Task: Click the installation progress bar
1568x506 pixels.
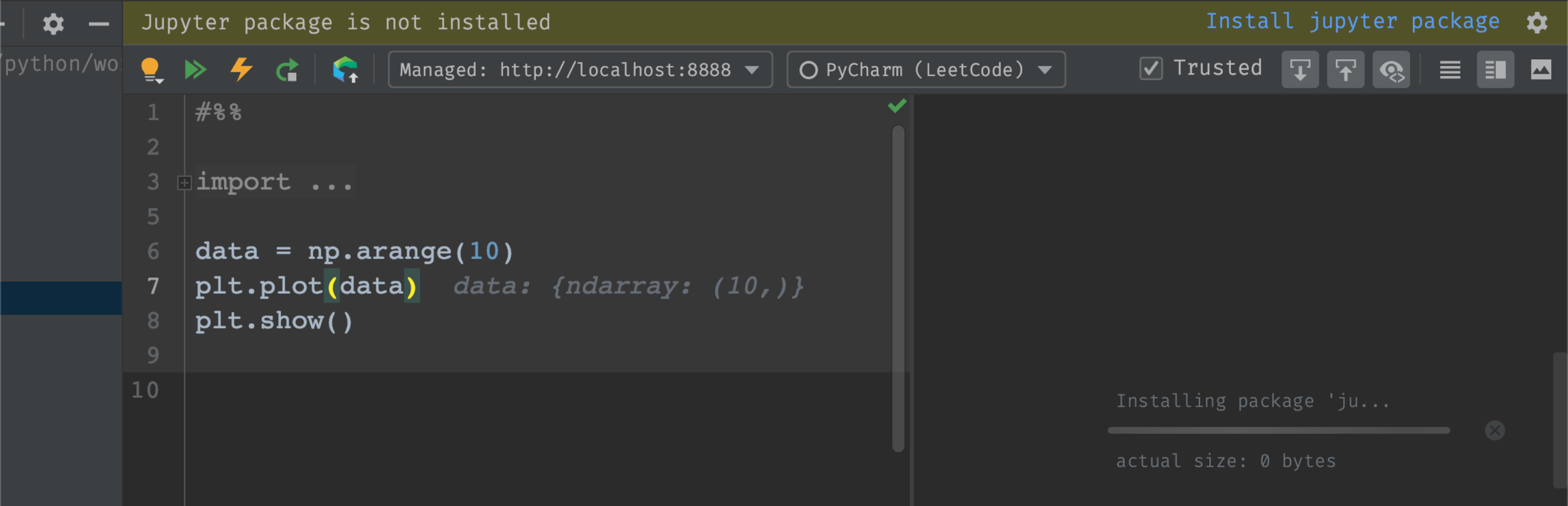Action: (x=1278, y=430)
